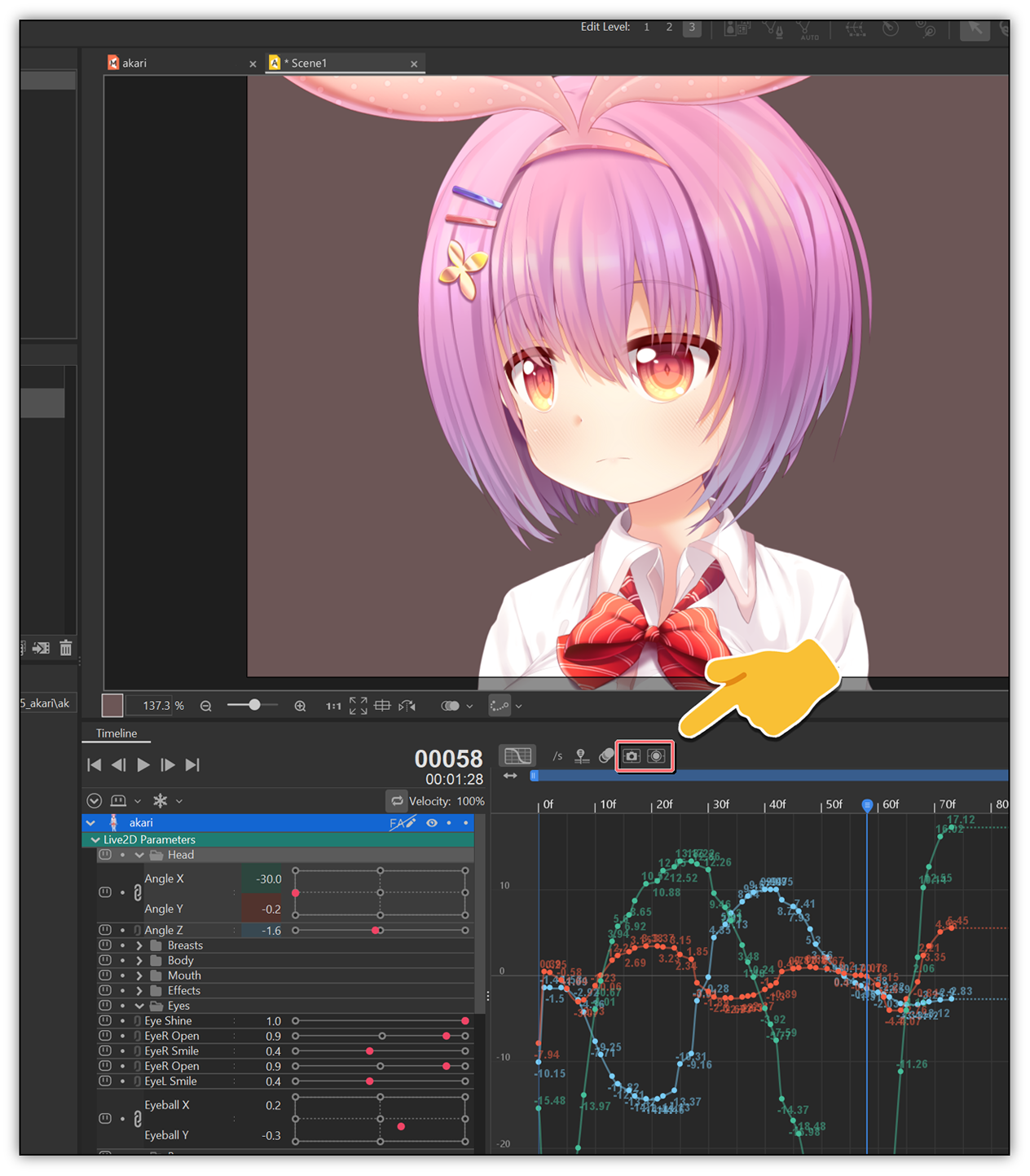Click the fit-to-view arrows icon in the viewport toolbar
This screenshot has height=1176, width=1030.
(357, 706)
